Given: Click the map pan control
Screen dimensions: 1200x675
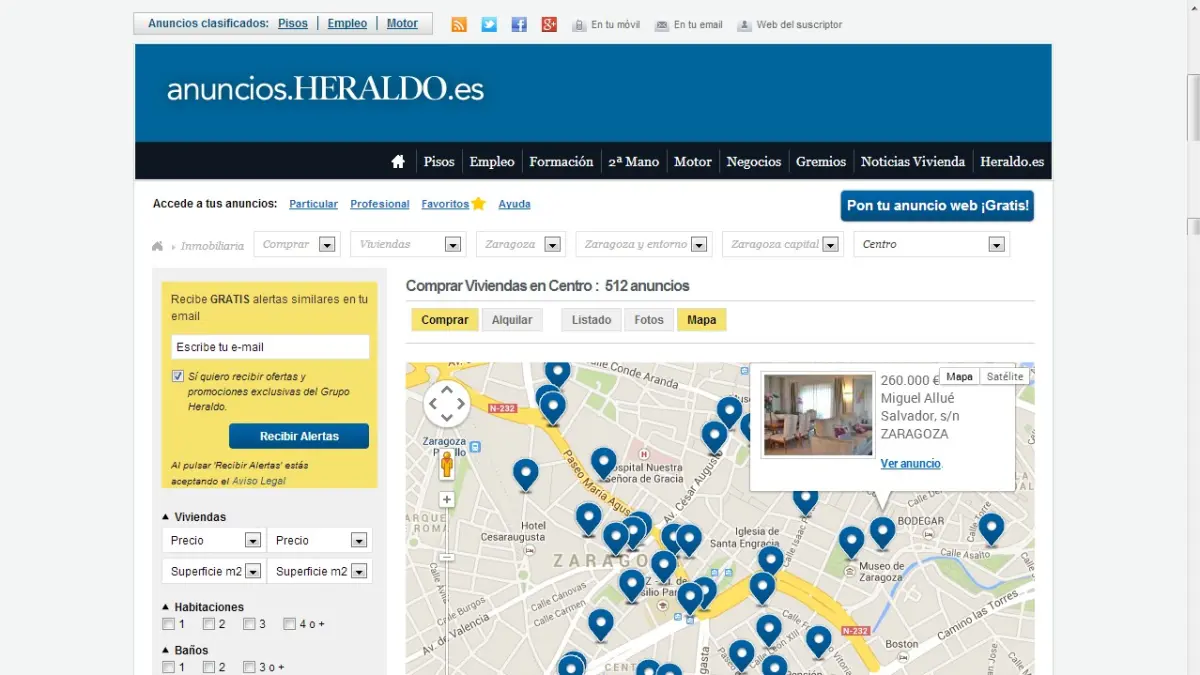Looking at the screenshot, I should pos(446,404).
